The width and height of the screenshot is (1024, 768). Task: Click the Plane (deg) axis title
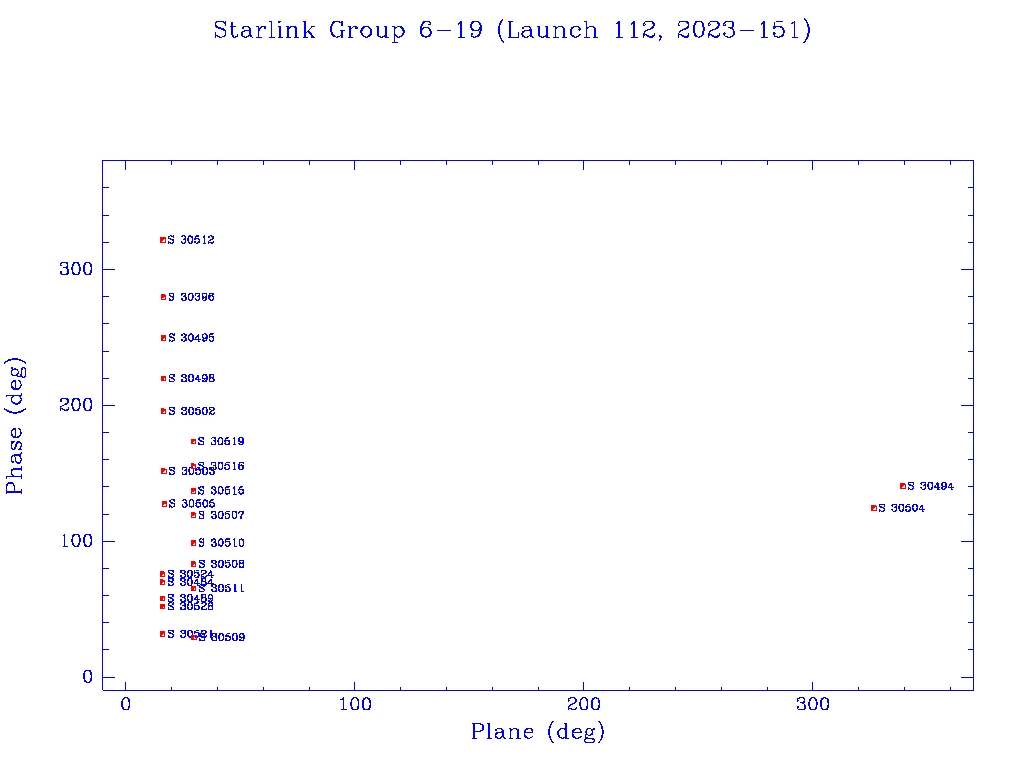coord(538,732)
